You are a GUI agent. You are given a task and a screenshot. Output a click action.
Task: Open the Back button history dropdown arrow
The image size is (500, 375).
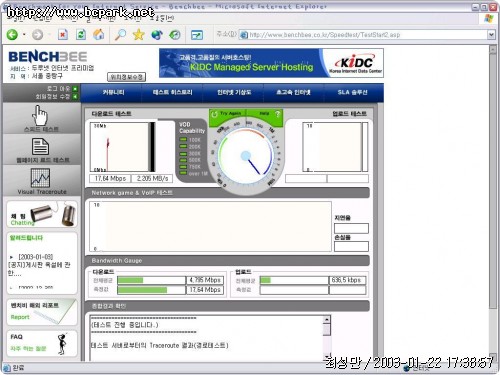pos(24,35)
